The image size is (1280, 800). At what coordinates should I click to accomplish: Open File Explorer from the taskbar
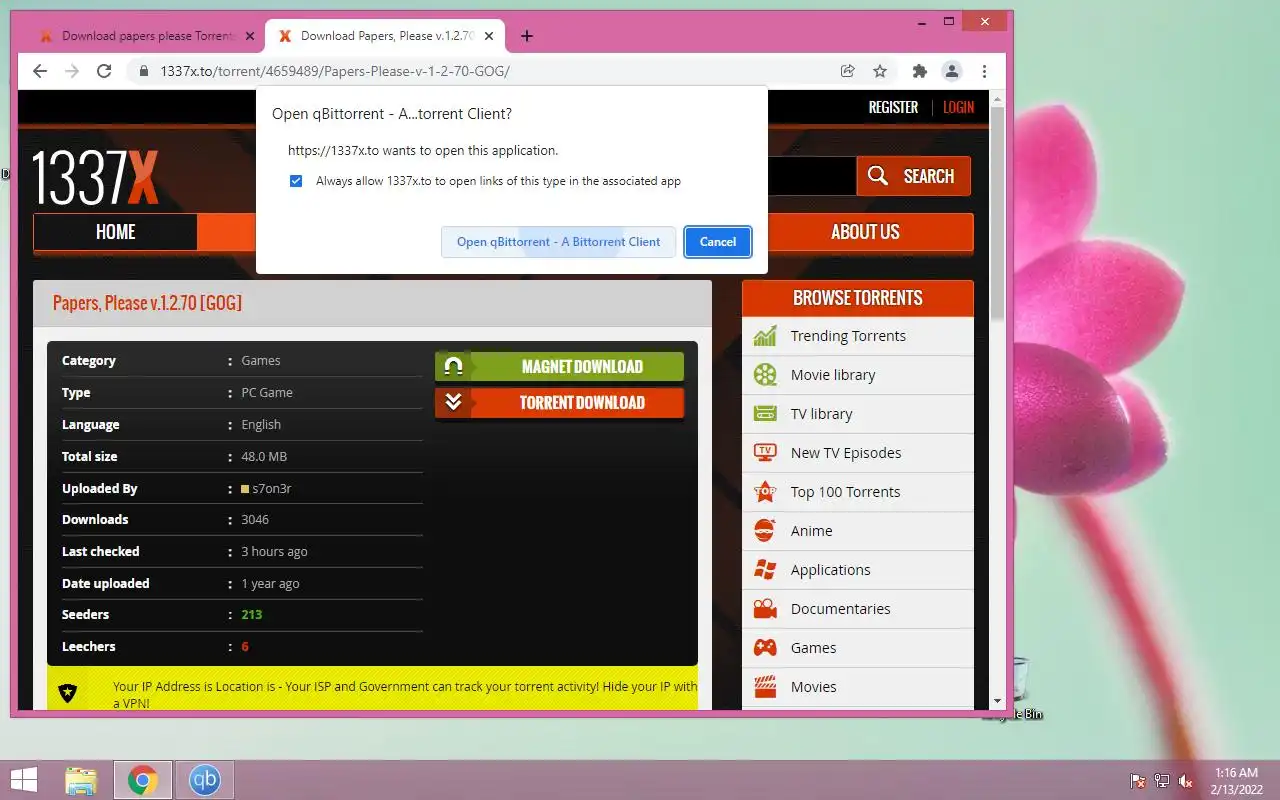(x=81, y=780)
